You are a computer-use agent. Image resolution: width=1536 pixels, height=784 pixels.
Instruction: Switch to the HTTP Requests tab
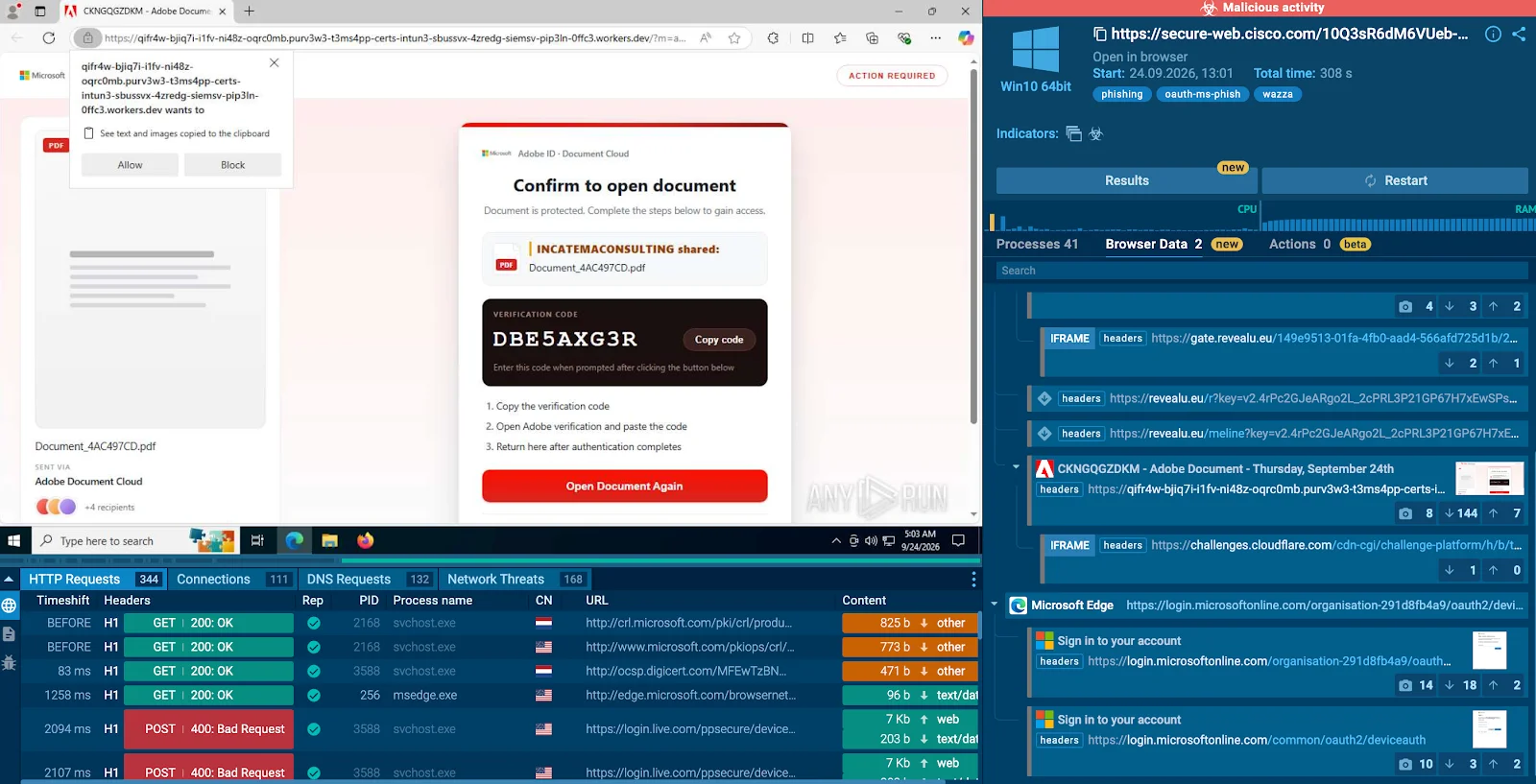93,580
